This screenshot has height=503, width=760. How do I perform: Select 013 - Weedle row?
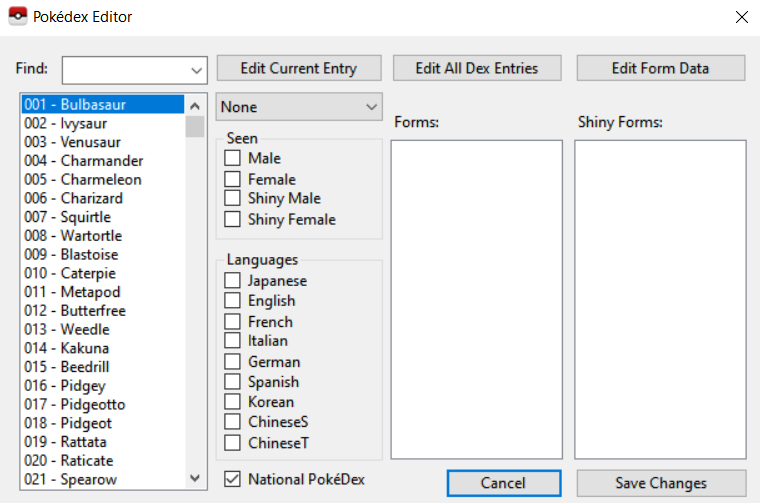[103, 329]
